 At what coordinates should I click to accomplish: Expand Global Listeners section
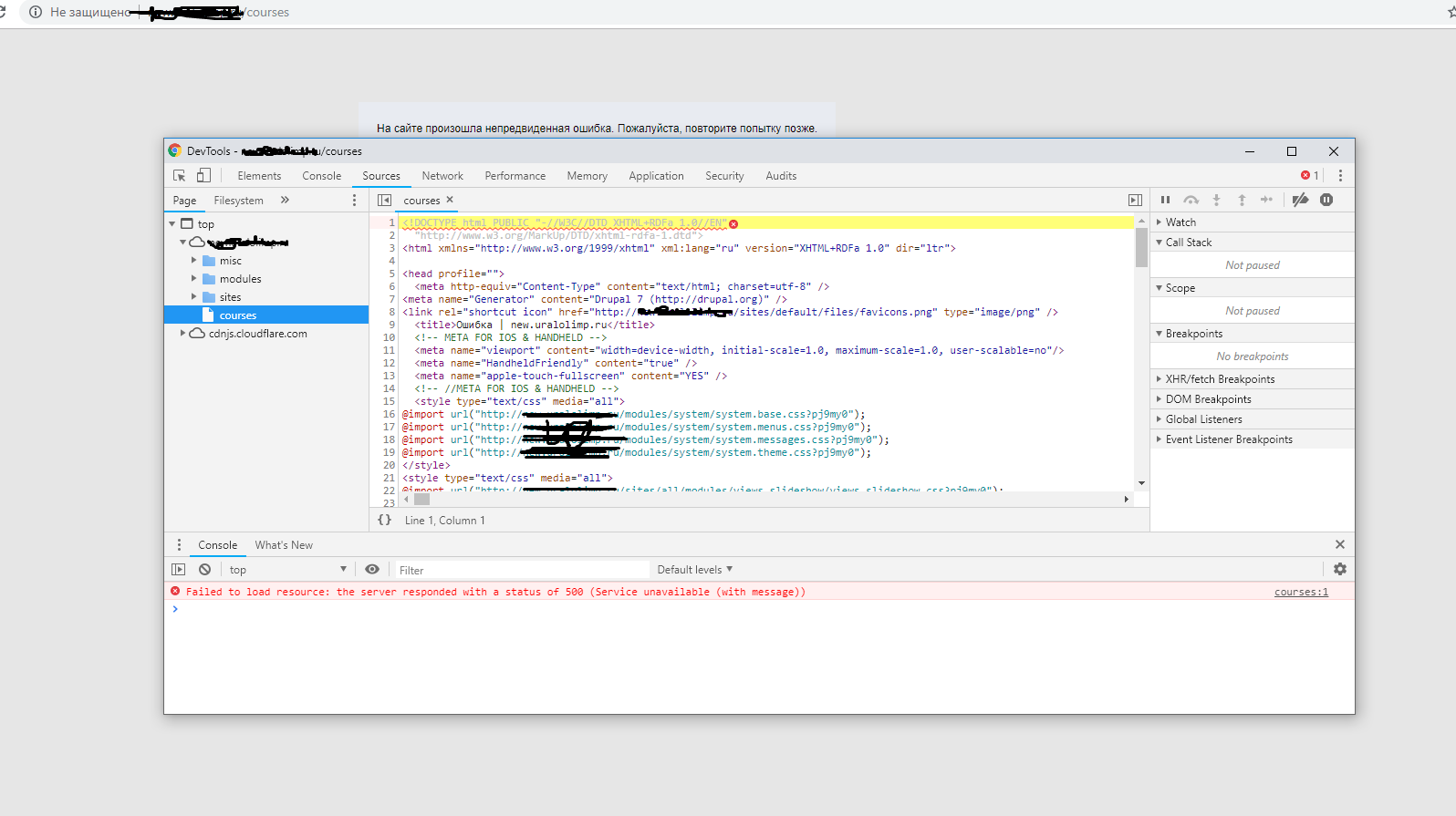click(x=1252, y=418)
